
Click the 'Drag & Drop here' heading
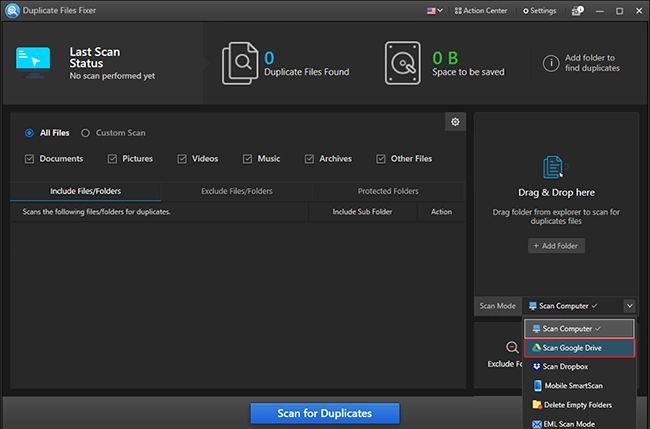point(556,192)
